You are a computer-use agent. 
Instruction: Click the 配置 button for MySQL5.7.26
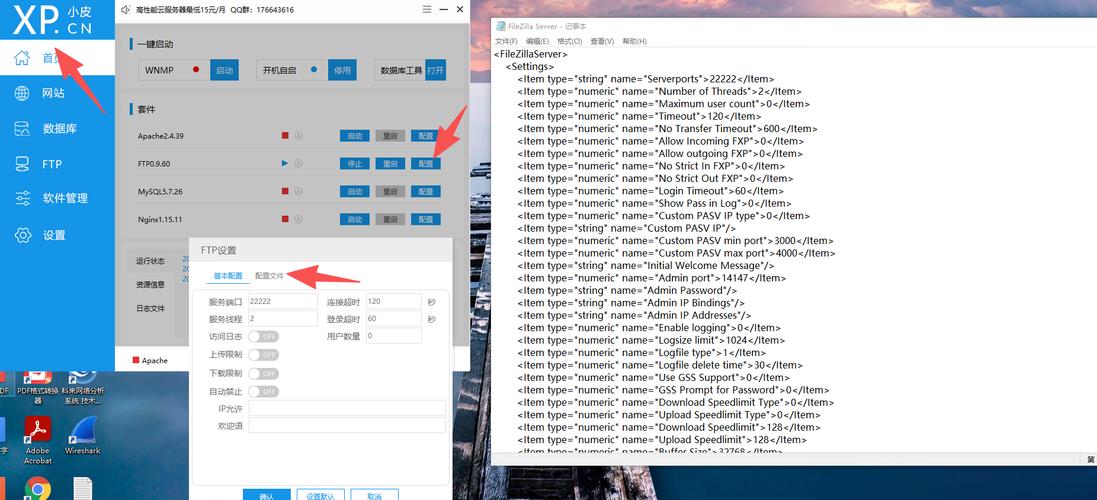(x=426, y=191)
